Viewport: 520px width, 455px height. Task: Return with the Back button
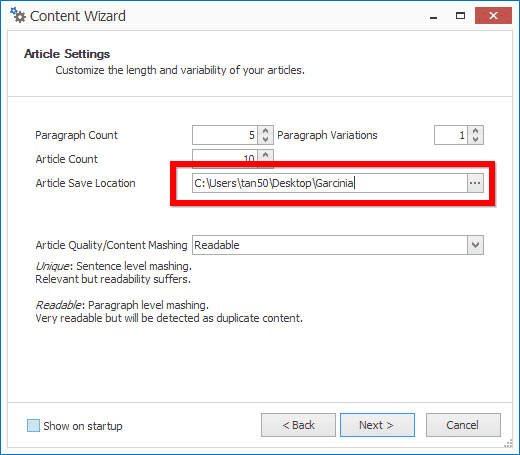pos(298,425)
